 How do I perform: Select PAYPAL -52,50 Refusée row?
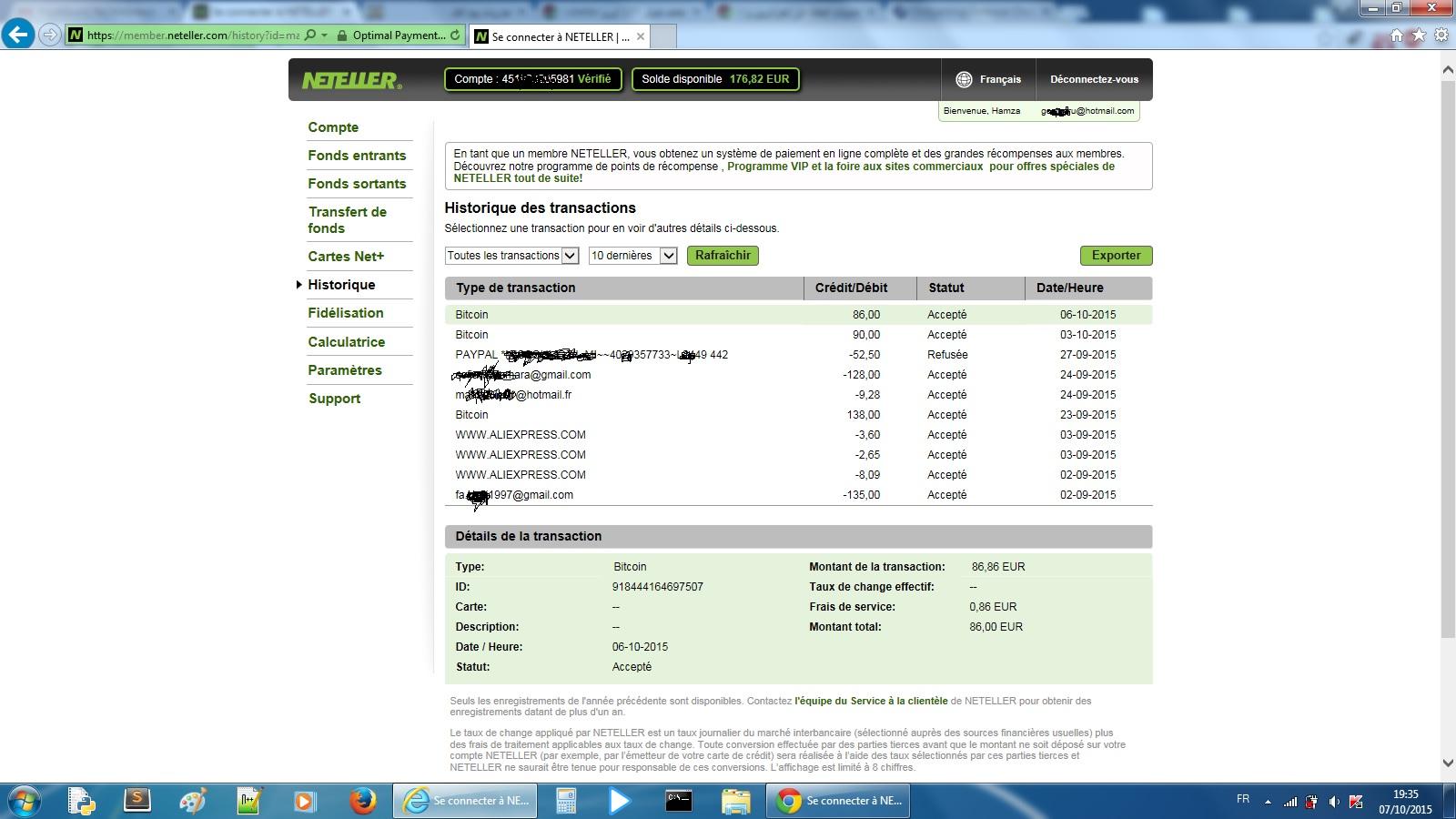tap(798, 355)
